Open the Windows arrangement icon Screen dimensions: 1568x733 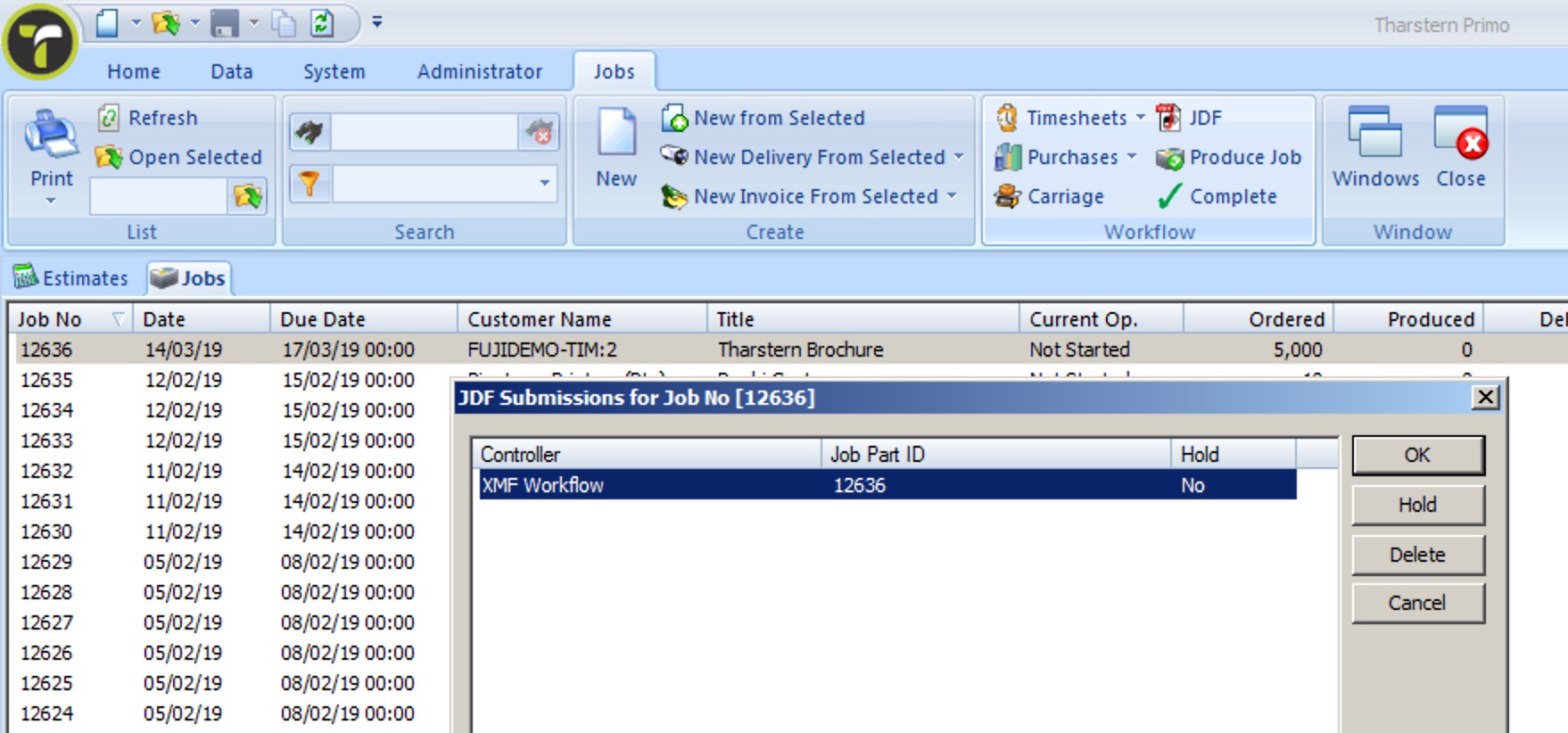click(1374, 135)
